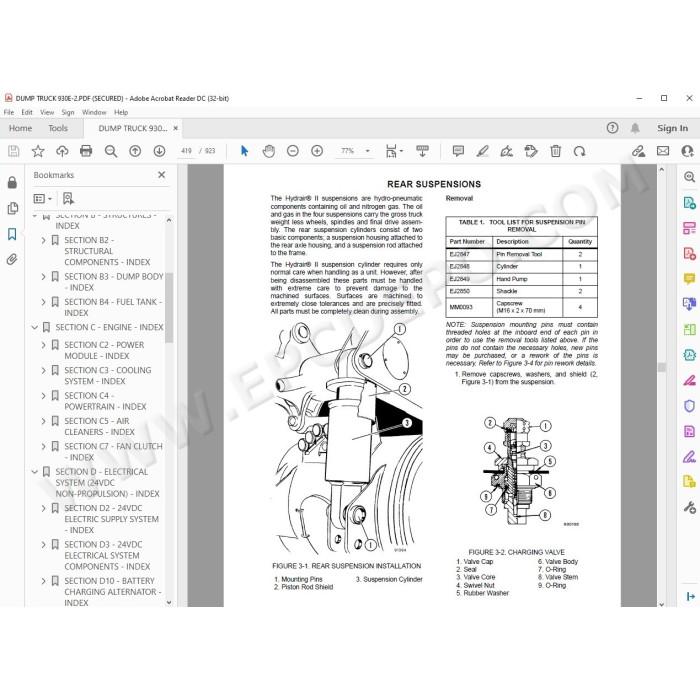The image size is (700, 700).
Task: Switch to the Home tab
Action: click(20, 129)
